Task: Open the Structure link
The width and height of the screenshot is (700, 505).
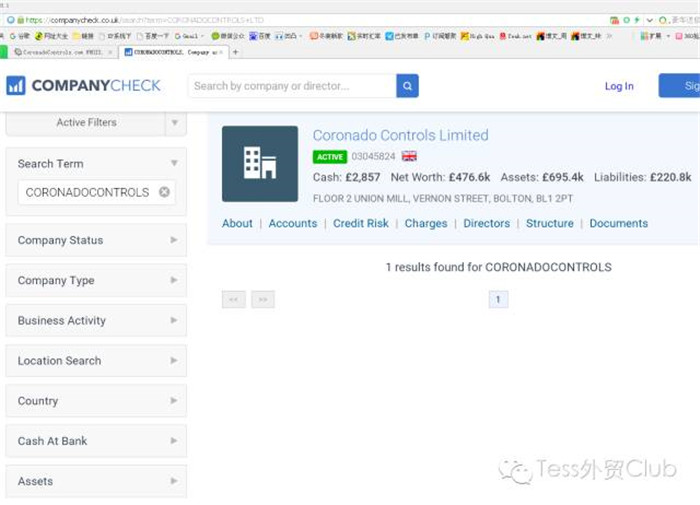Action: click(550, 223)
